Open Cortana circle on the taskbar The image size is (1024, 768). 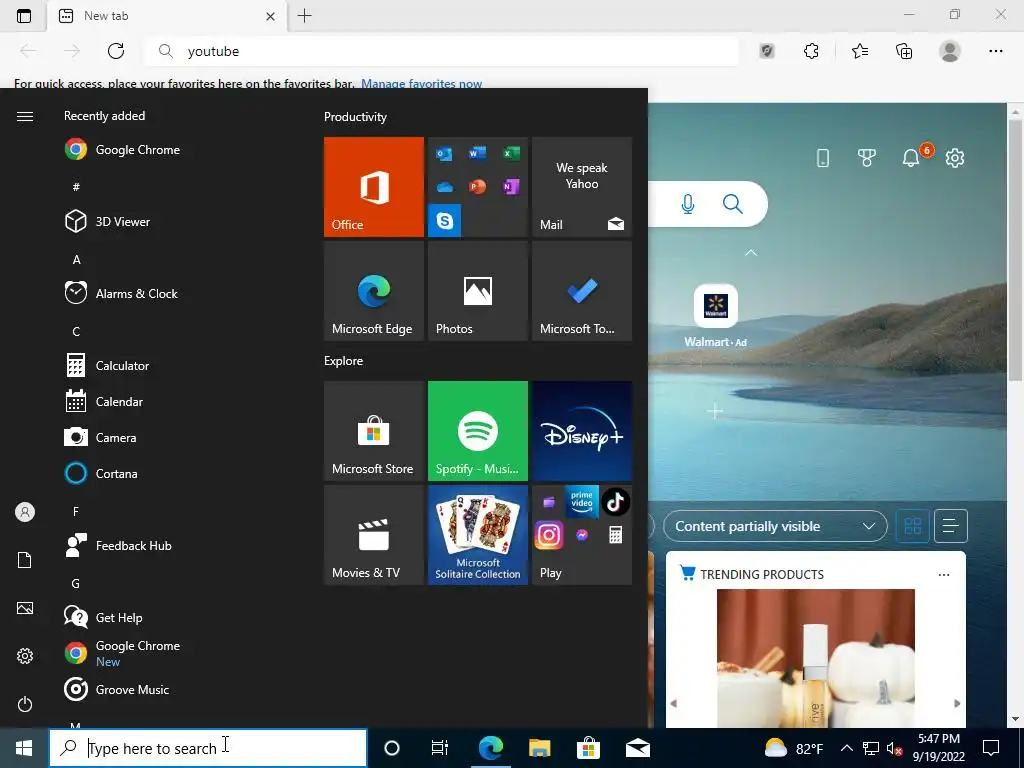pos(392,748)
